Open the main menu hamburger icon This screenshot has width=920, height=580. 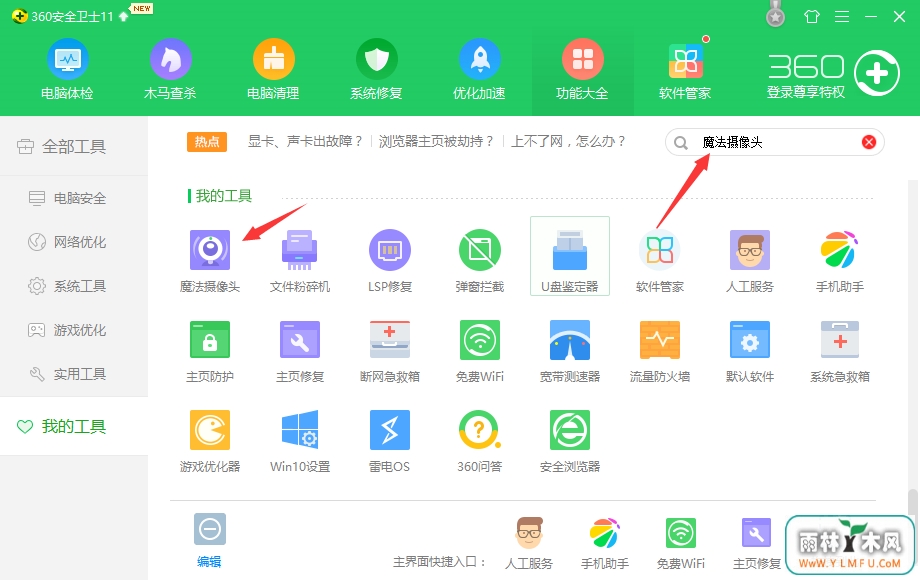[842, 16]
